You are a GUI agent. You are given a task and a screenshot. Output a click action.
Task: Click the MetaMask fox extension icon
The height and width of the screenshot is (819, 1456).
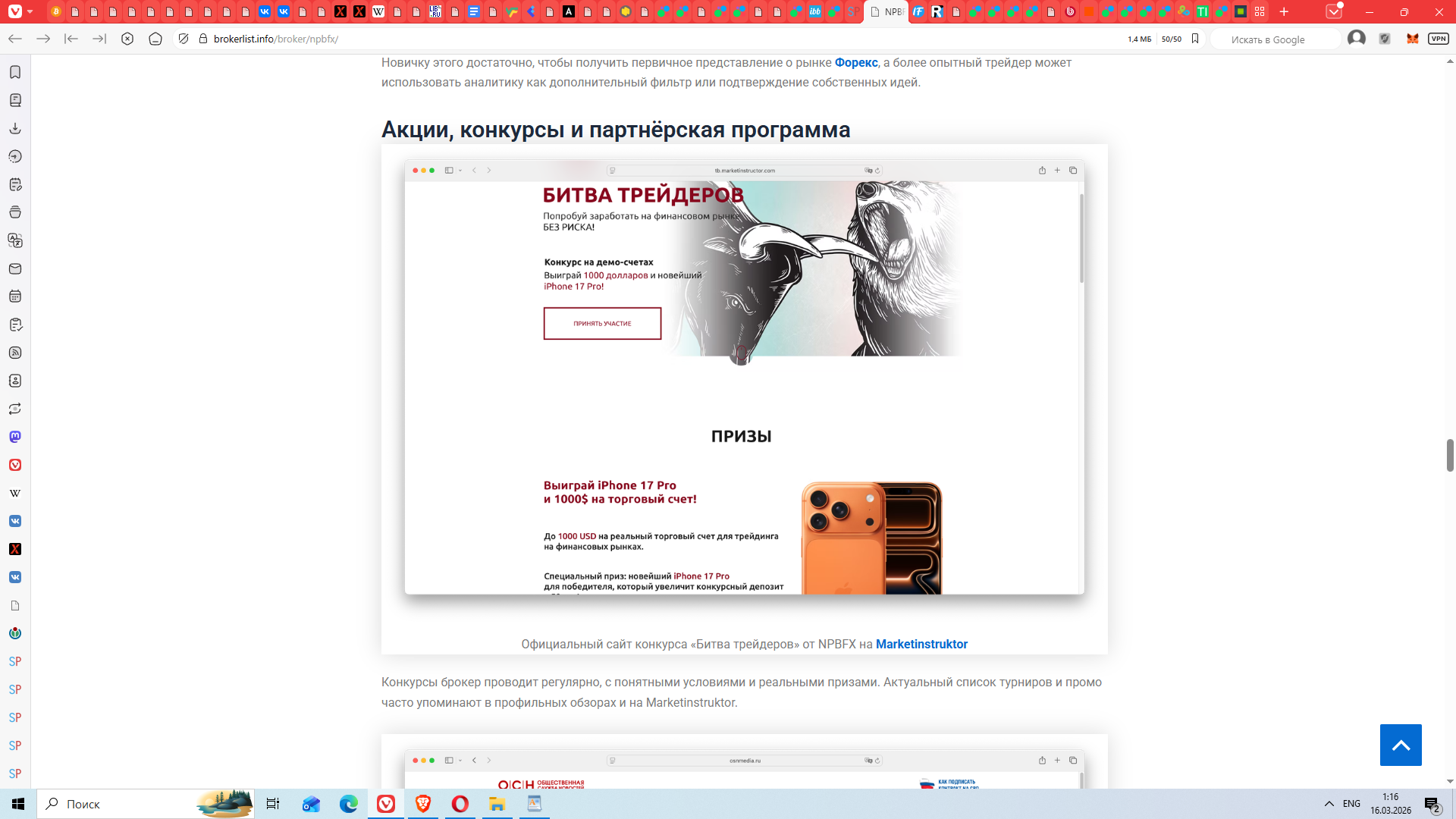coord(1412,39)
